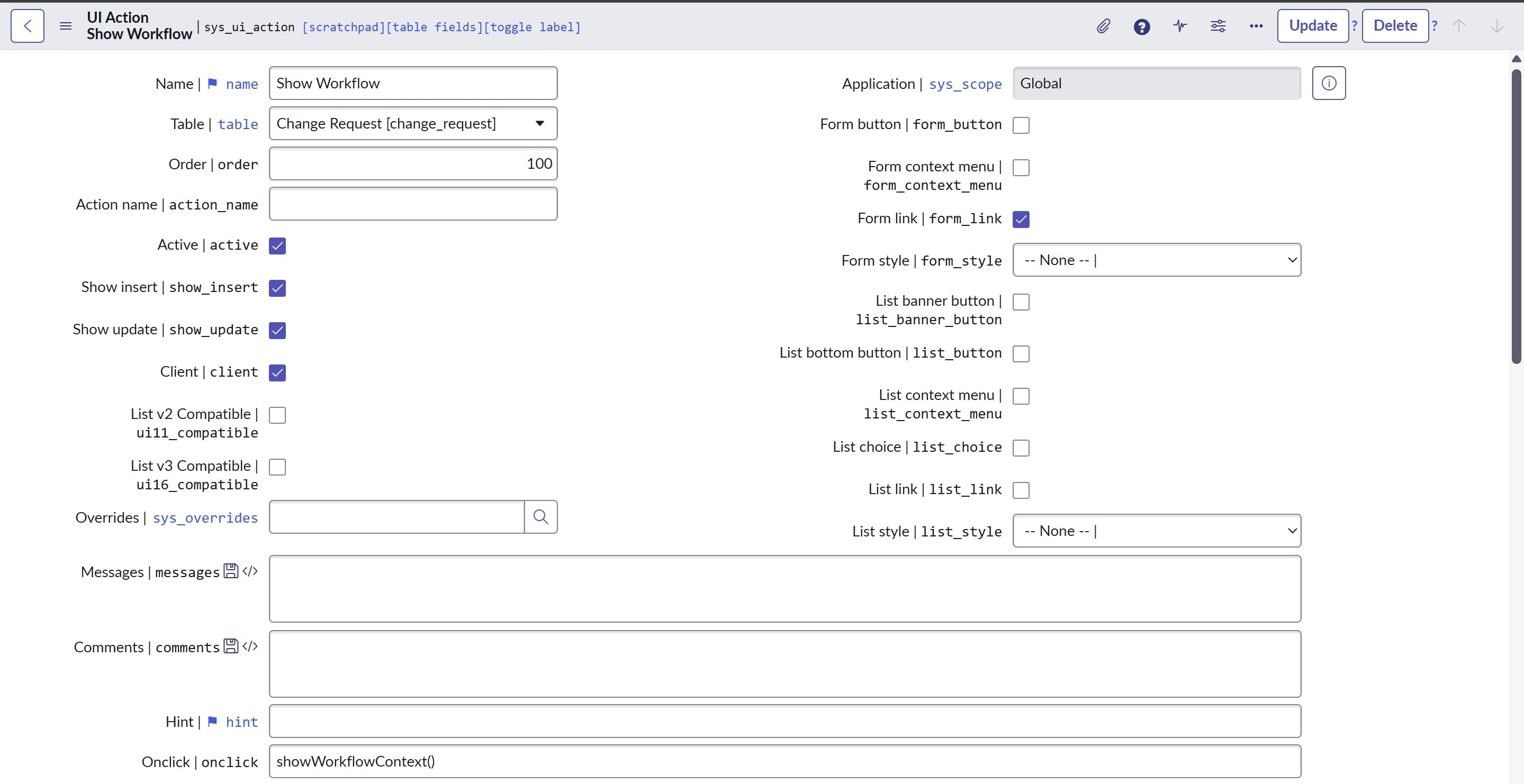Open personalize form settings icon
Image resolution: width=1524 pixels, height=784 pixels.
1218,26
